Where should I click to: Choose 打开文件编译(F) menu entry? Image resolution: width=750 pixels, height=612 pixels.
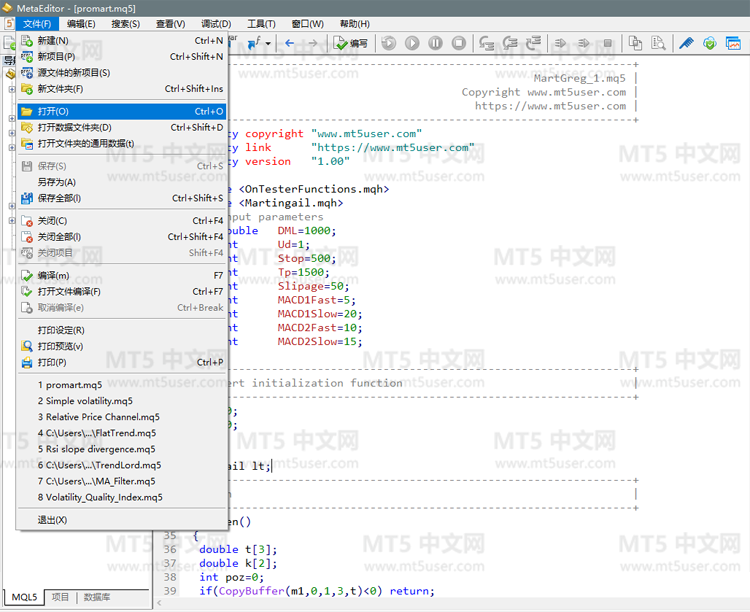point(122,291)
